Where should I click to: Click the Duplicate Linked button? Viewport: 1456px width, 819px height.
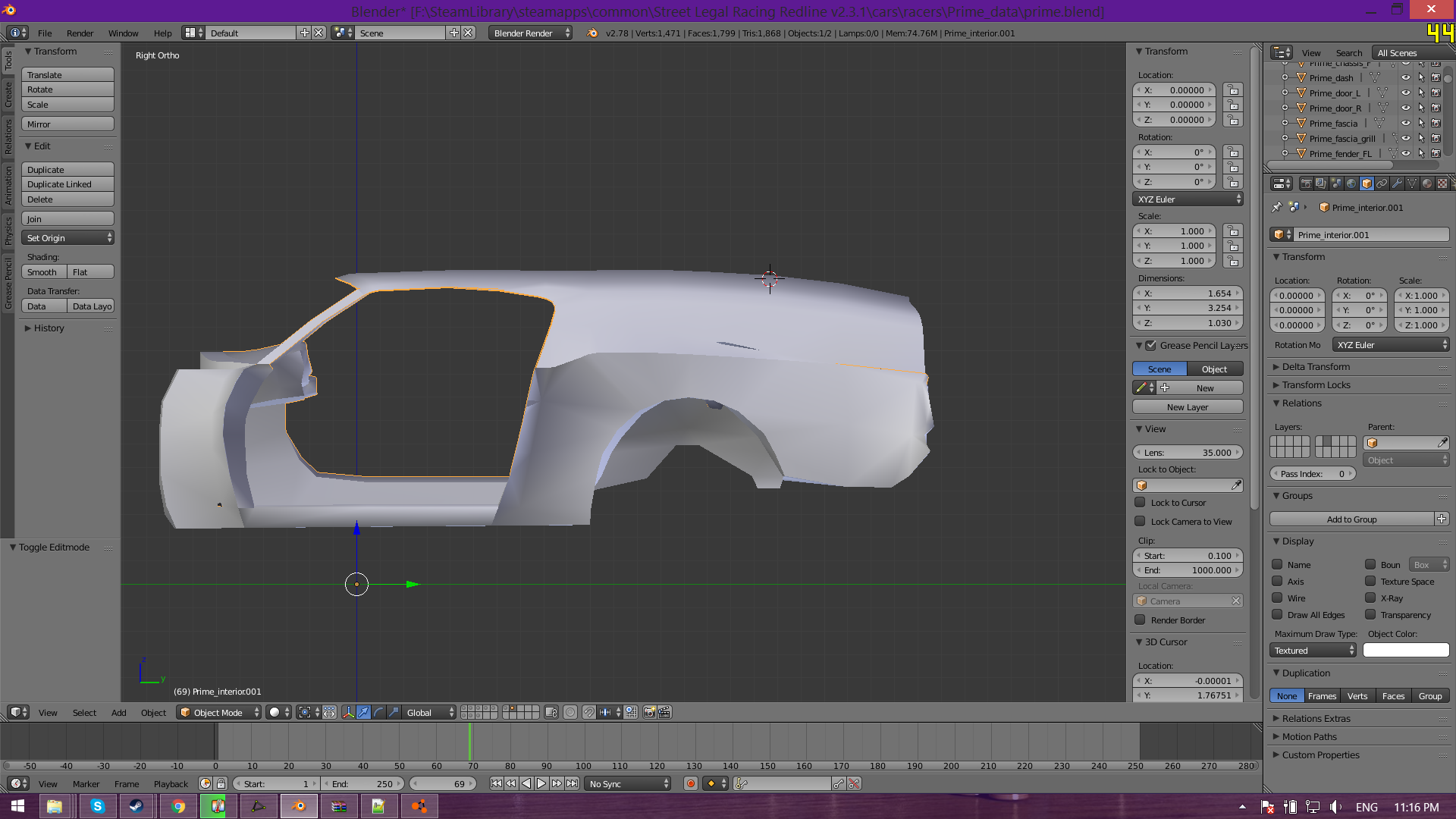pyautogui.click(x=67, y=184)
